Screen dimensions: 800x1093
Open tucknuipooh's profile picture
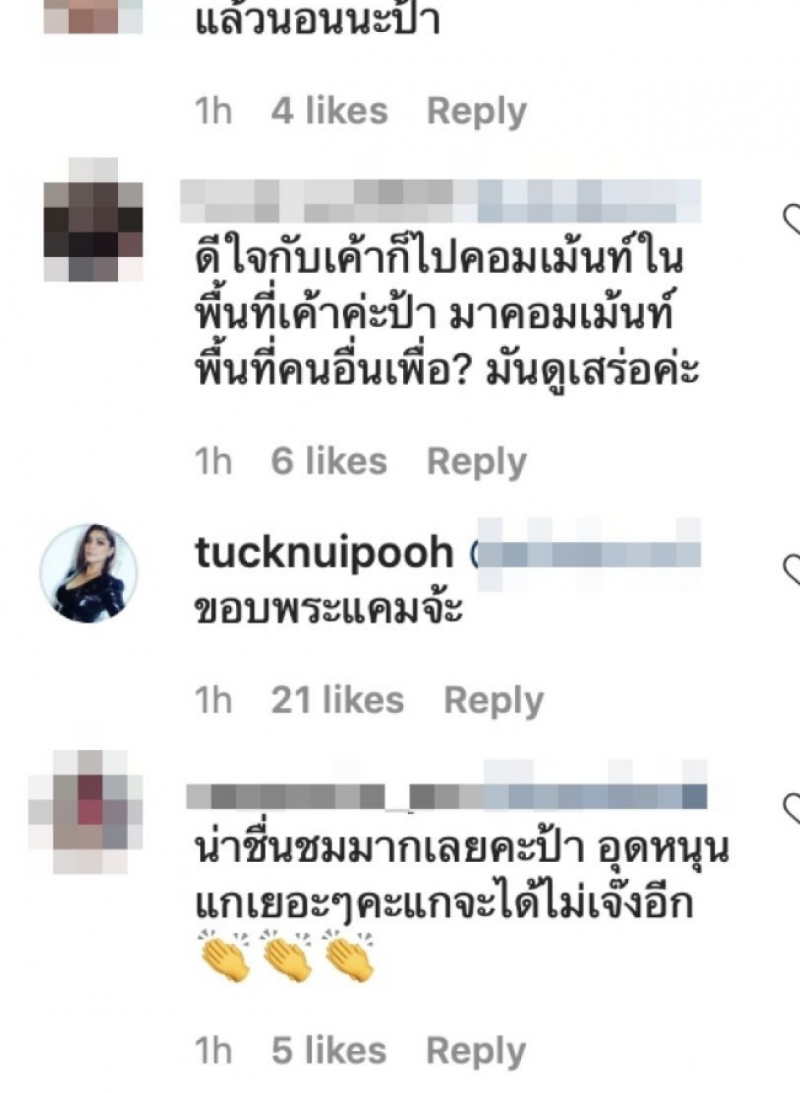point(89,573)
